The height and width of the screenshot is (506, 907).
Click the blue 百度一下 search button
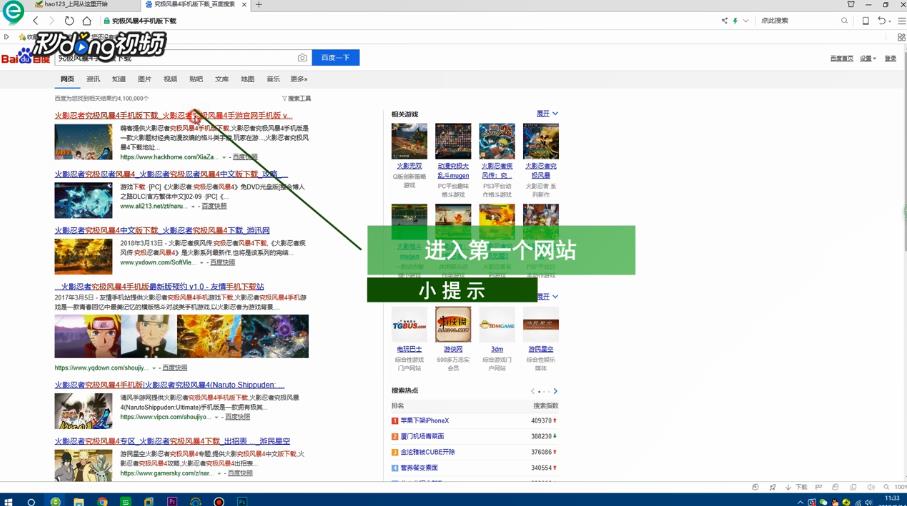(335, 58)
